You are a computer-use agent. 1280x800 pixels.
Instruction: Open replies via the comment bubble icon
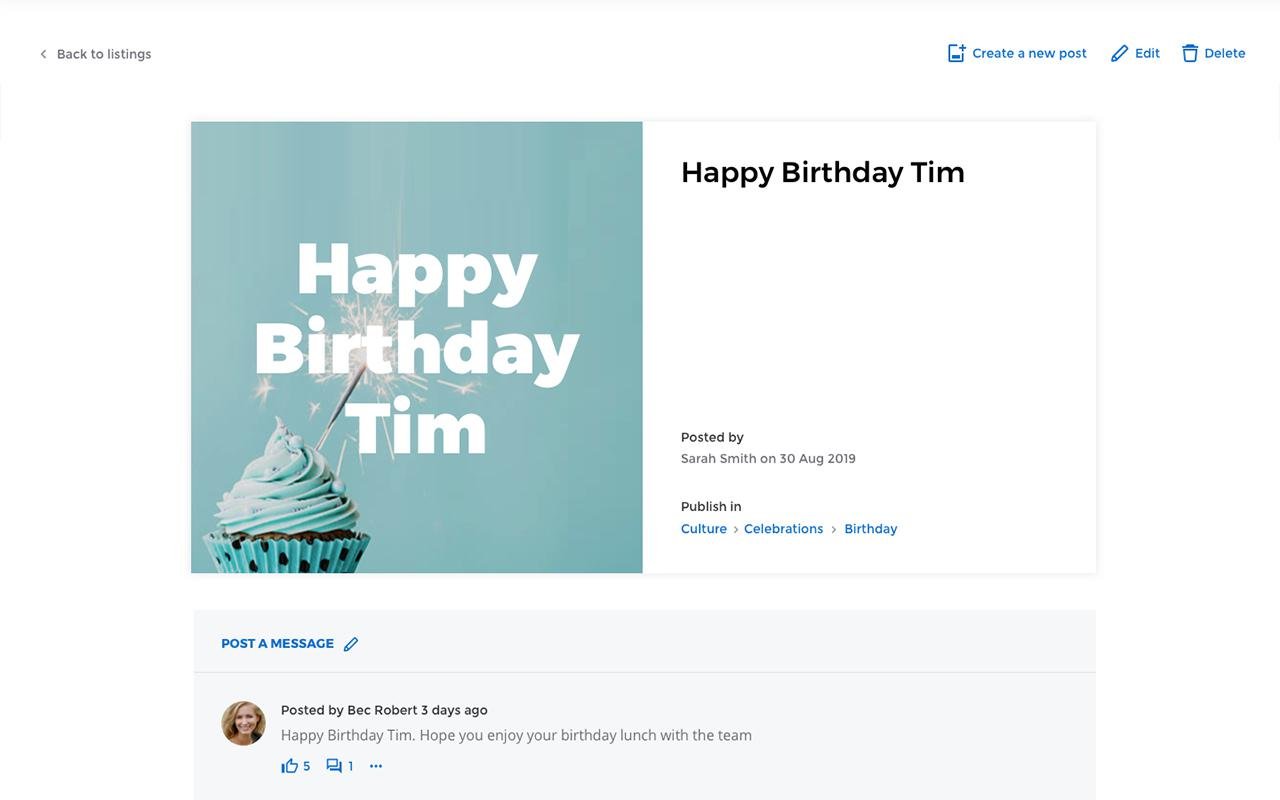click(334, 766)
